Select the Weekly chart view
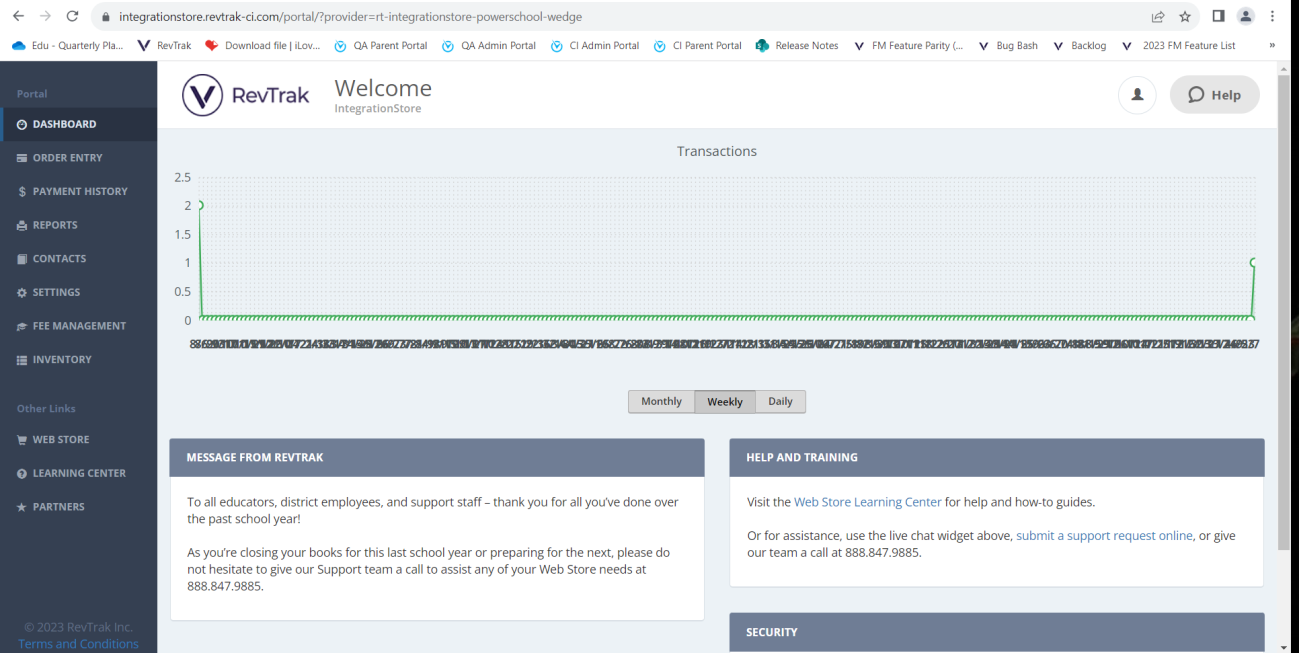 pyautogui.click(x=725, y=401)
